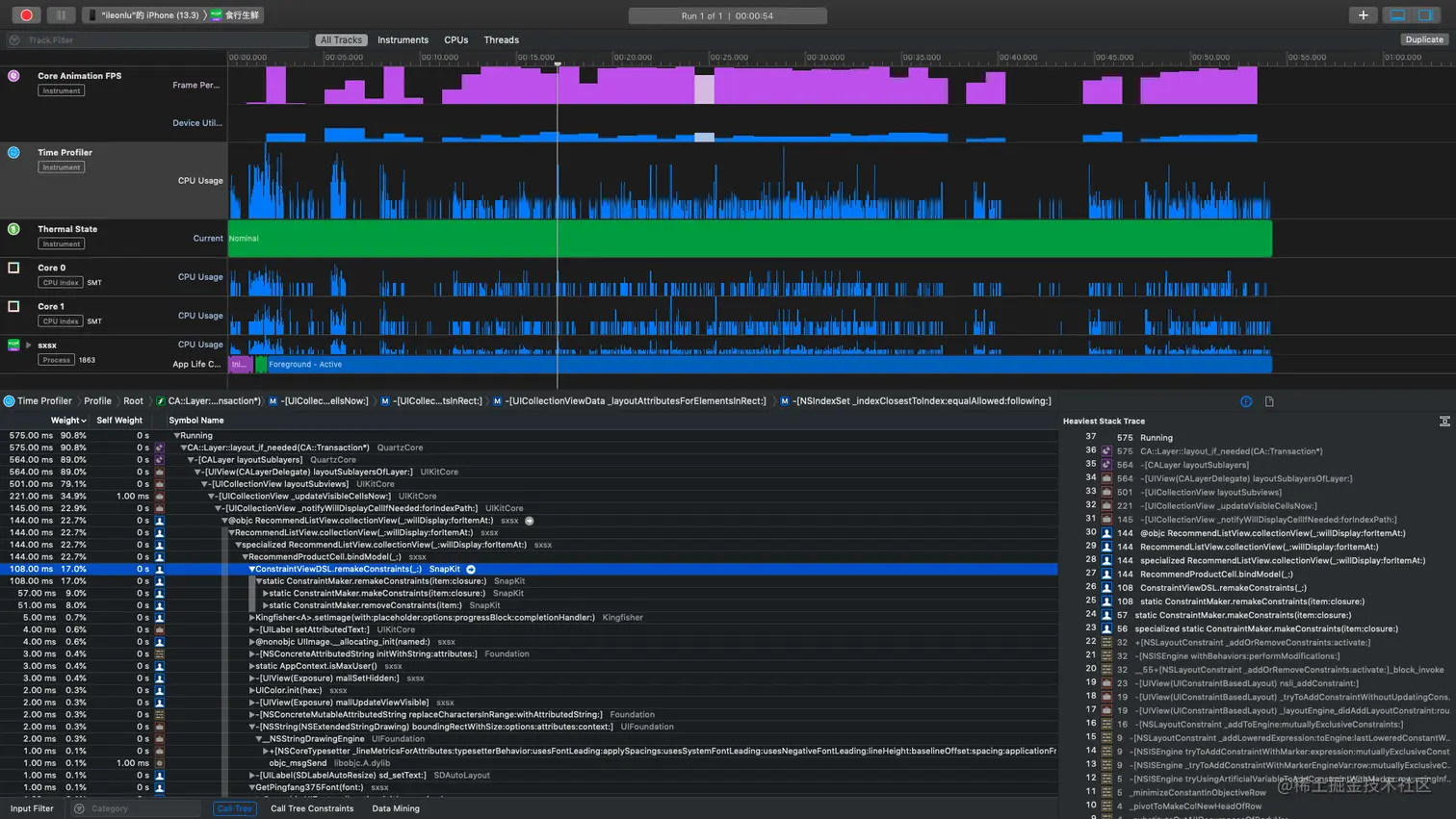Image resolution: width=1456 pixels, height=819 pixels.
Task: Tick the Core 0 checkbox
Action: point(13,268)
